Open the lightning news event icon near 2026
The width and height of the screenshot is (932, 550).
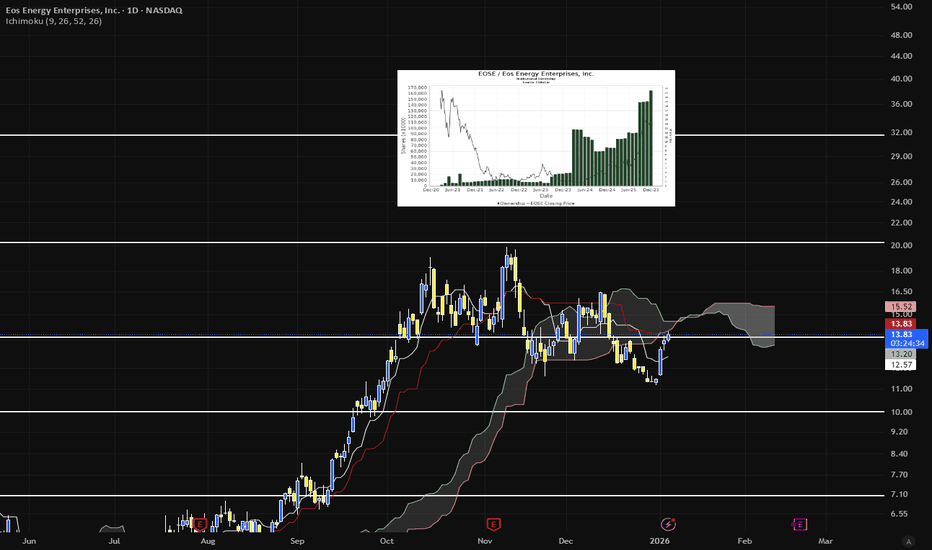coord(668,524)
